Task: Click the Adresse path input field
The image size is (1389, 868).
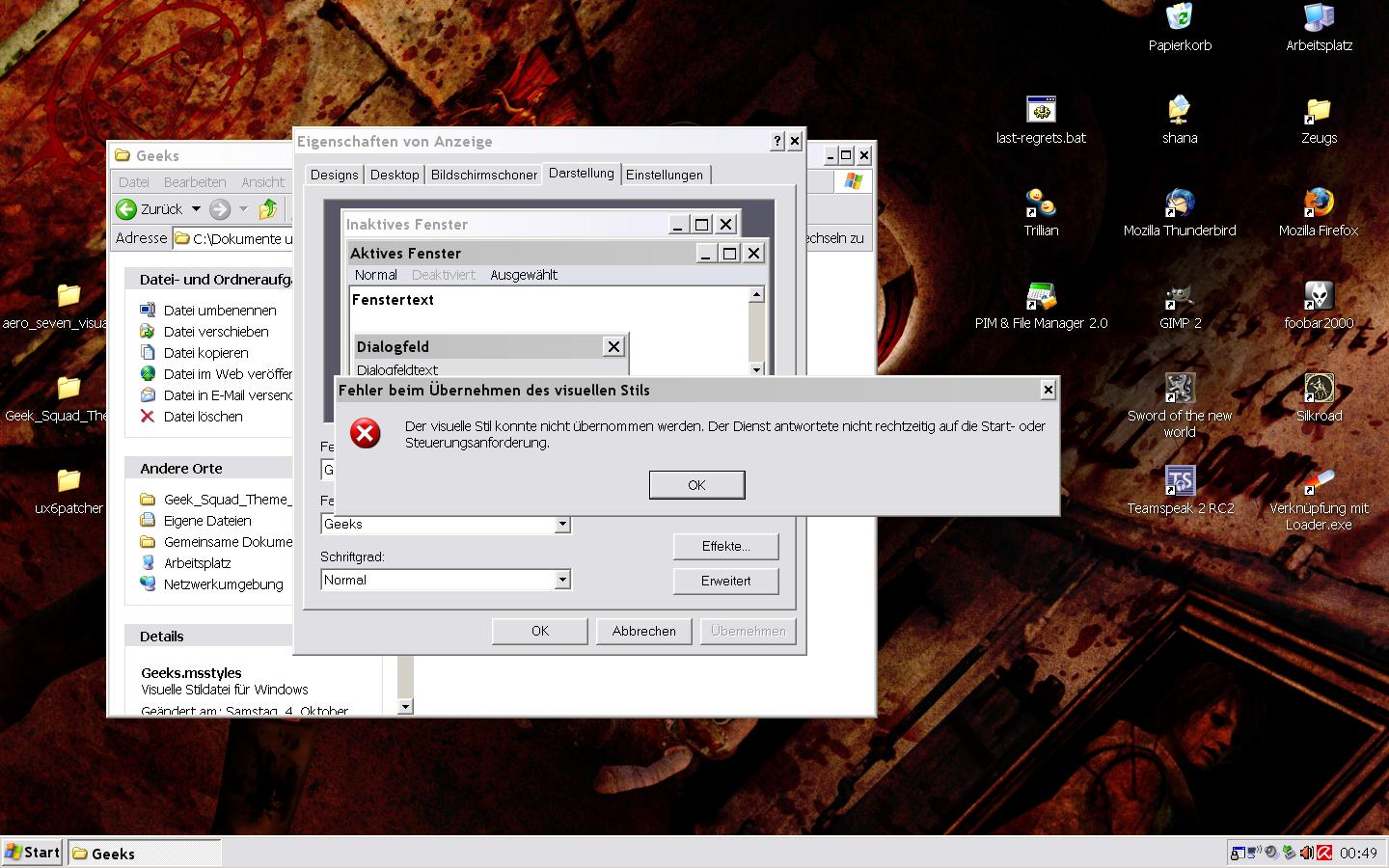Action: coord(241,238)
